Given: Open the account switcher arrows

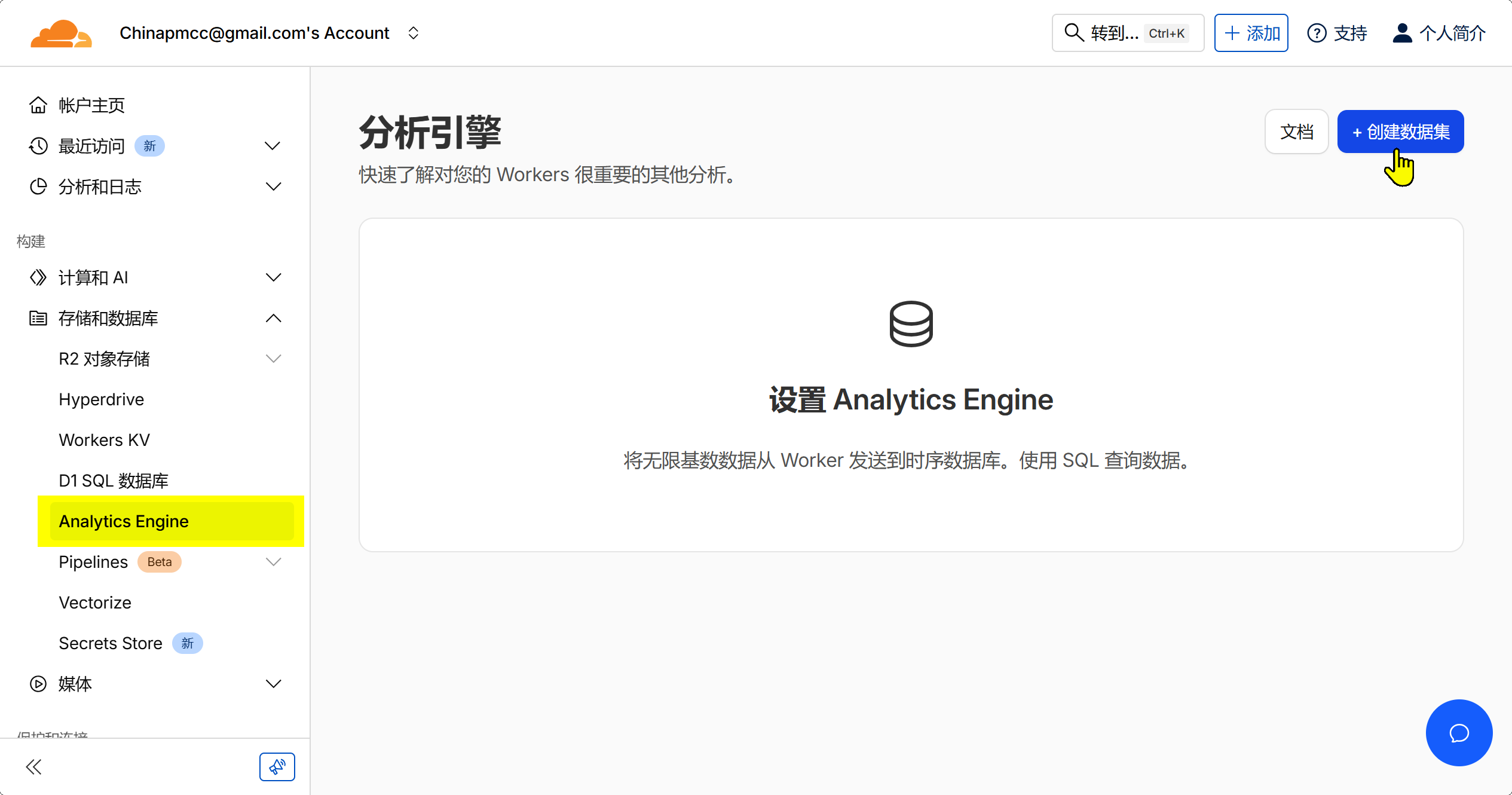Looking at the screenshot, I should 413,33.
